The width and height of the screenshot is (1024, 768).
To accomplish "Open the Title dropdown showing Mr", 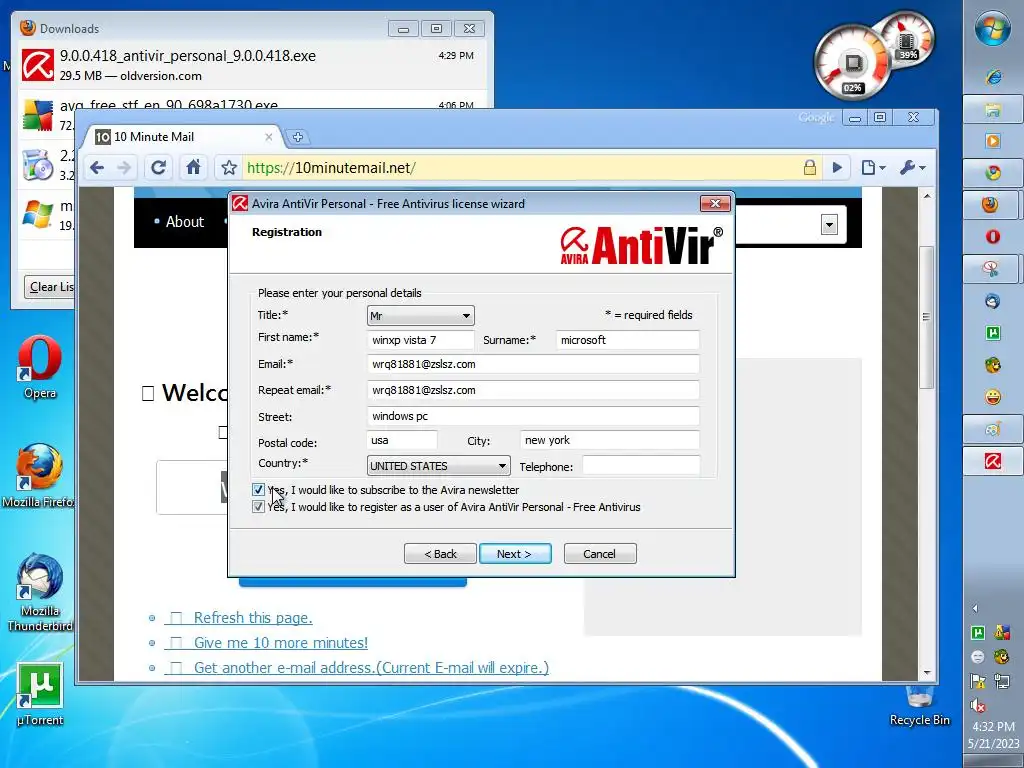I will pyautogui.click(x=421, y=315).
